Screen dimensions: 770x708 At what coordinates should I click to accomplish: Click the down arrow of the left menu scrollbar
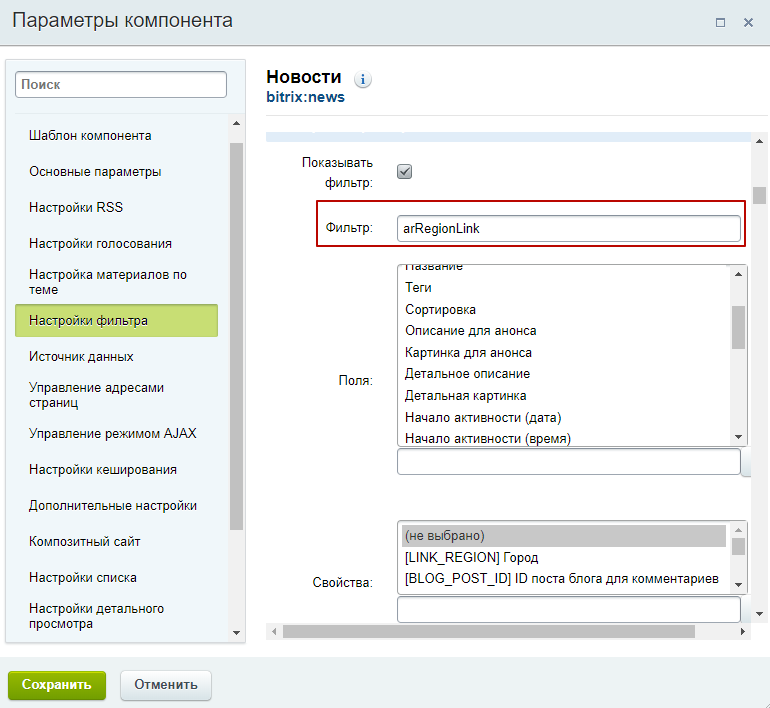[236, 632]
